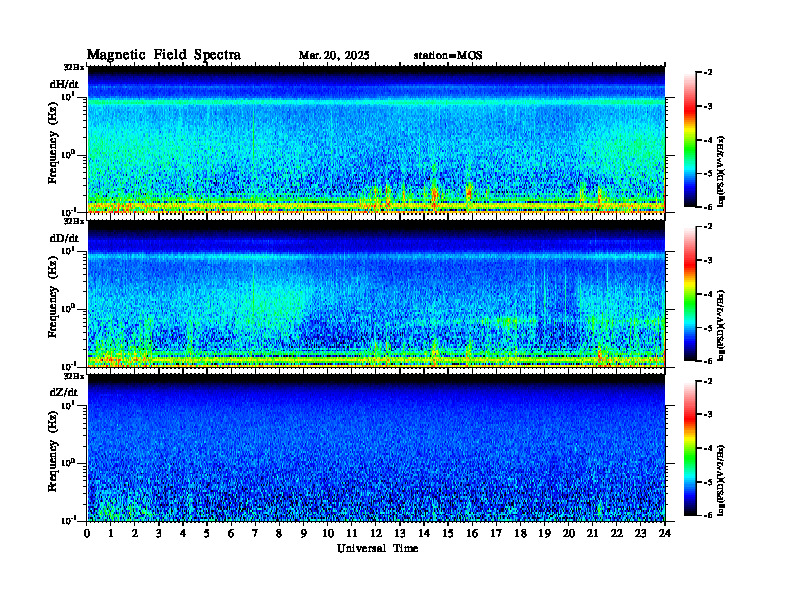Click the color bar beside the dH/dt panel
This screenshot has height=612, width=792.
pyautogui.click(x=690, y=140)
